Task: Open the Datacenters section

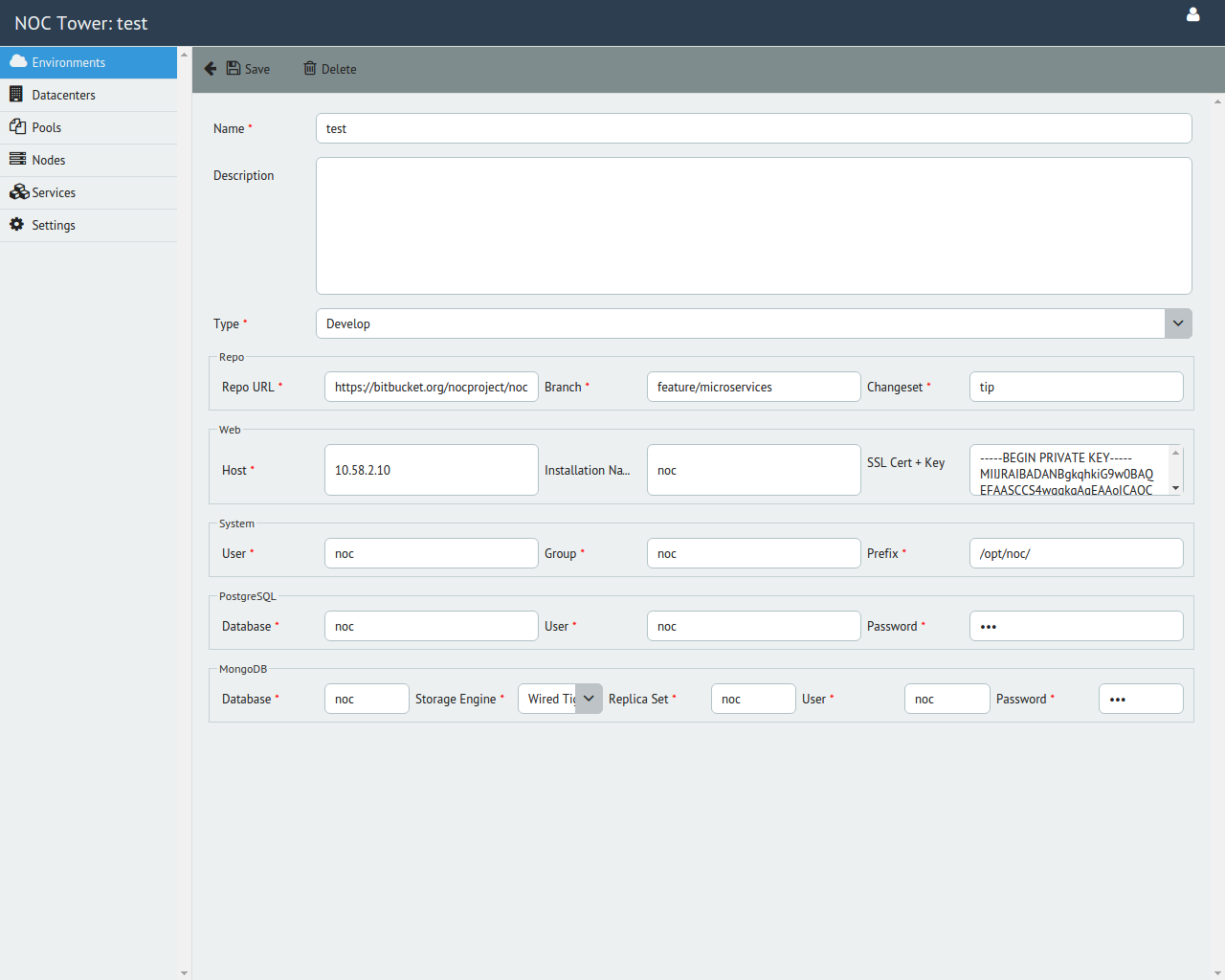Action: point(88,95)
